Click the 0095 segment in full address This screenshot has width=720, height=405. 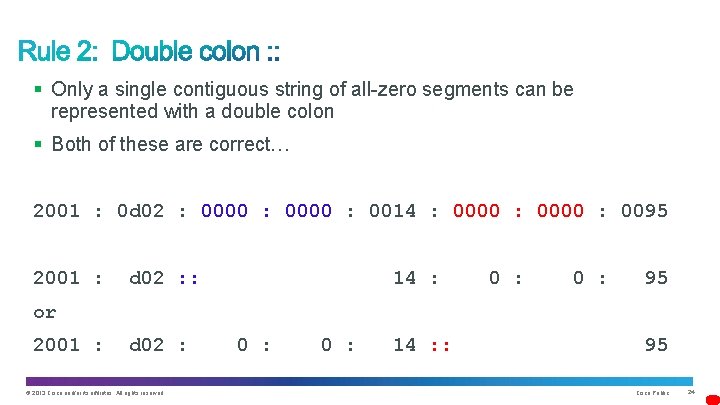[x=644, y=211]
